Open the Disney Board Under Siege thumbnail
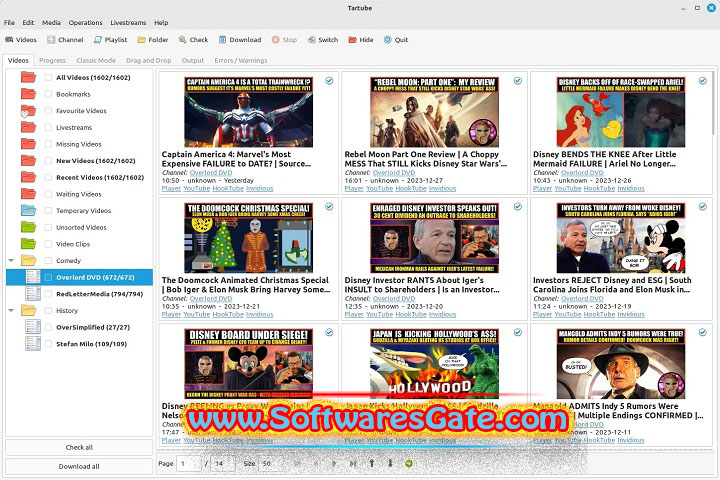The width and height of the screenshot is (720, 480). 248,363
